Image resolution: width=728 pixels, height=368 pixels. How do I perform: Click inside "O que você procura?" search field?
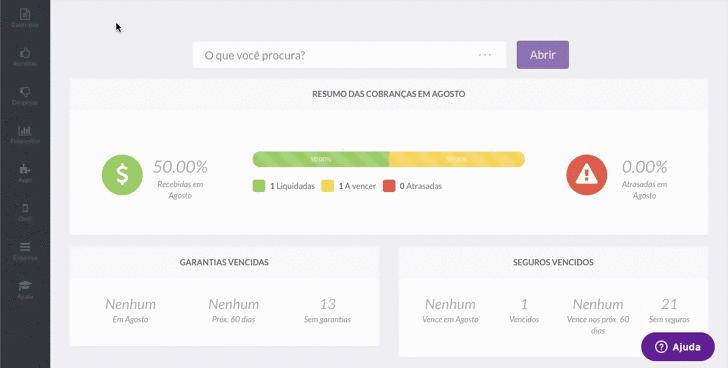coord(349,55)
